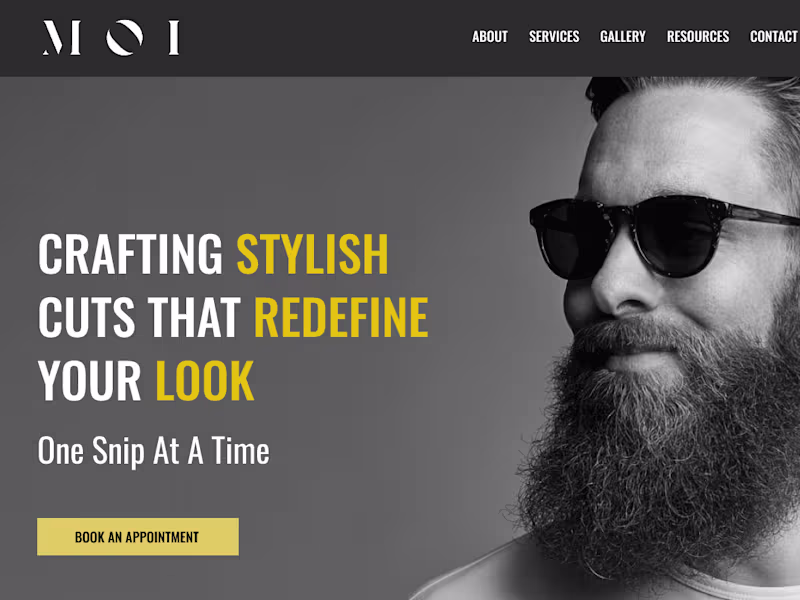Click the MOI logo in the header
This screenshot has height=600, width=800.
point(111,37)
